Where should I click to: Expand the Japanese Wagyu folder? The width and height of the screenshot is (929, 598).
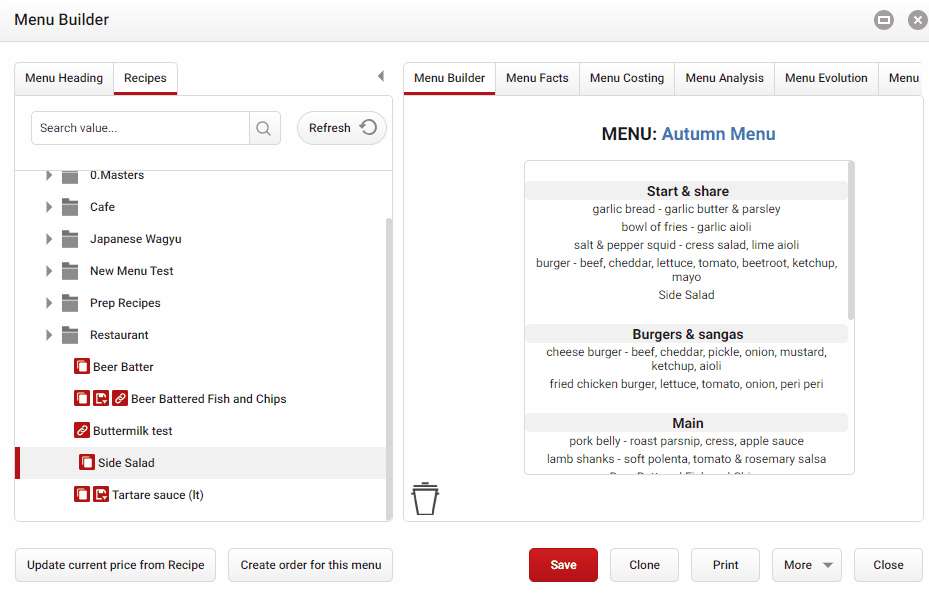coord(48,239)
